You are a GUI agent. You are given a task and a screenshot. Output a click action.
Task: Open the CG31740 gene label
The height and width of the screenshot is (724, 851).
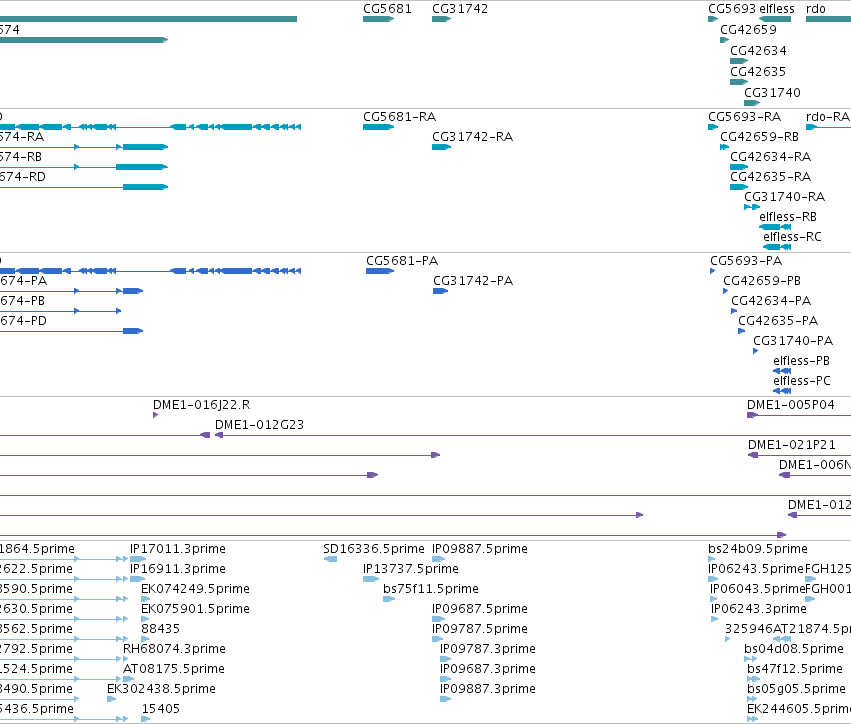(772, 93)
